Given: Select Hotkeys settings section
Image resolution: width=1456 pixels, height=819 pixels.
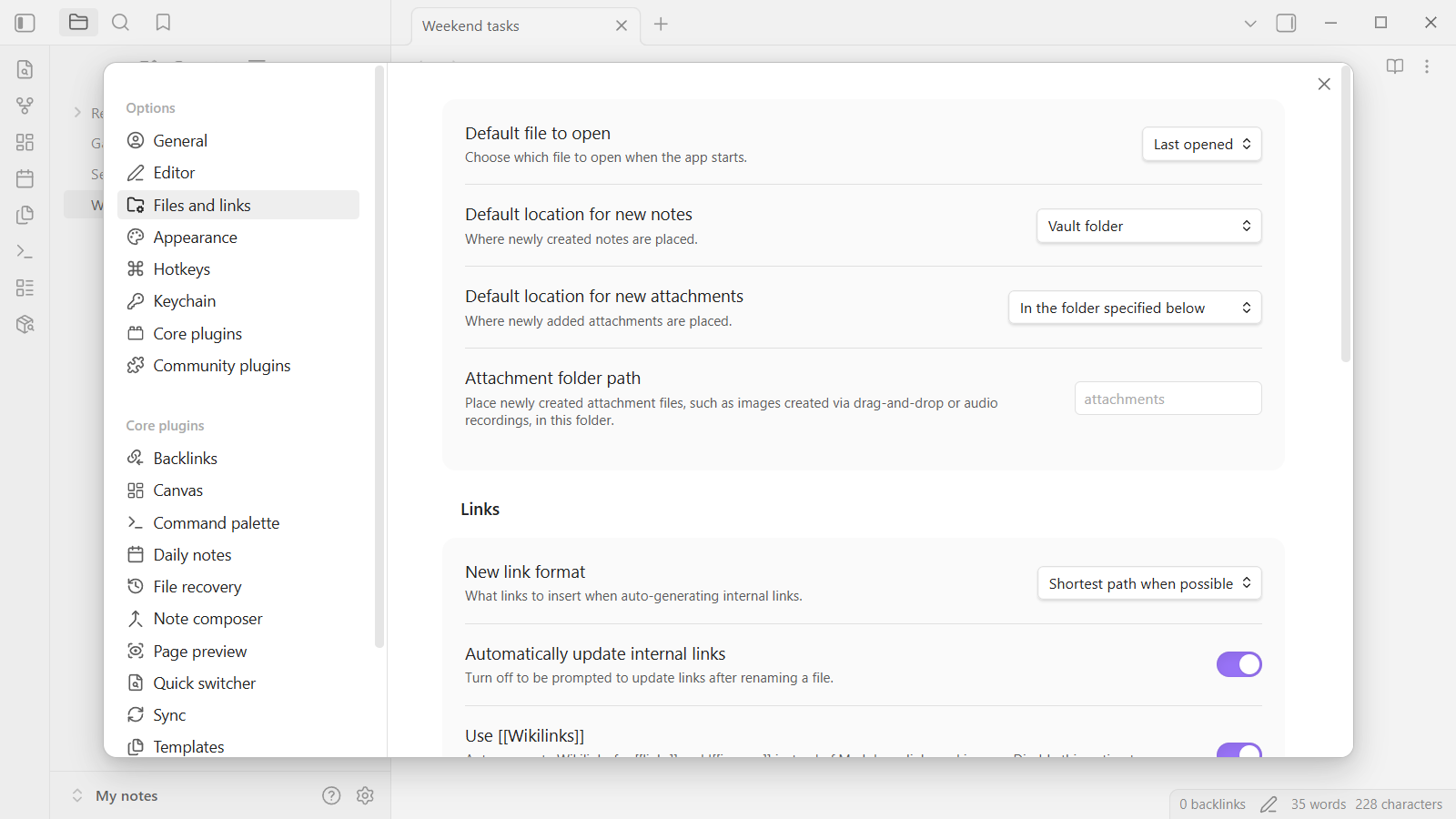Looking at the screenshot, I should point(238,269).
